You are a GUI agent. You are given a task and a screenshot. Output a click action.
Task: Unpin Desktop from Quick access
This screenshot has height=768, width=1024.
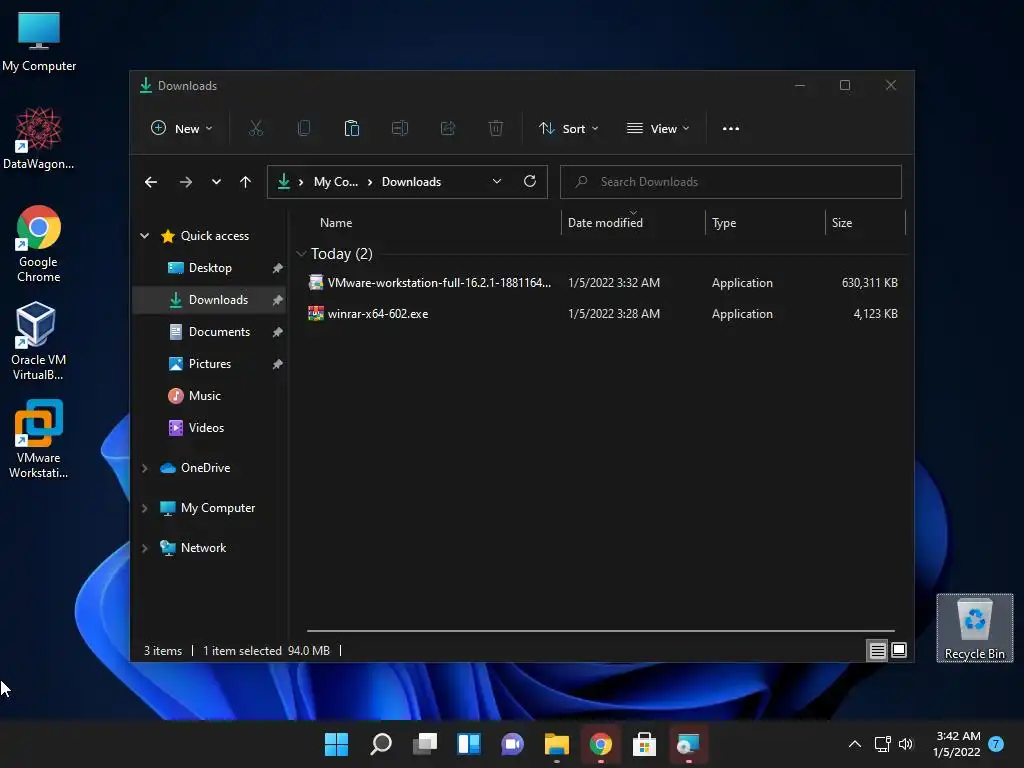278,268
